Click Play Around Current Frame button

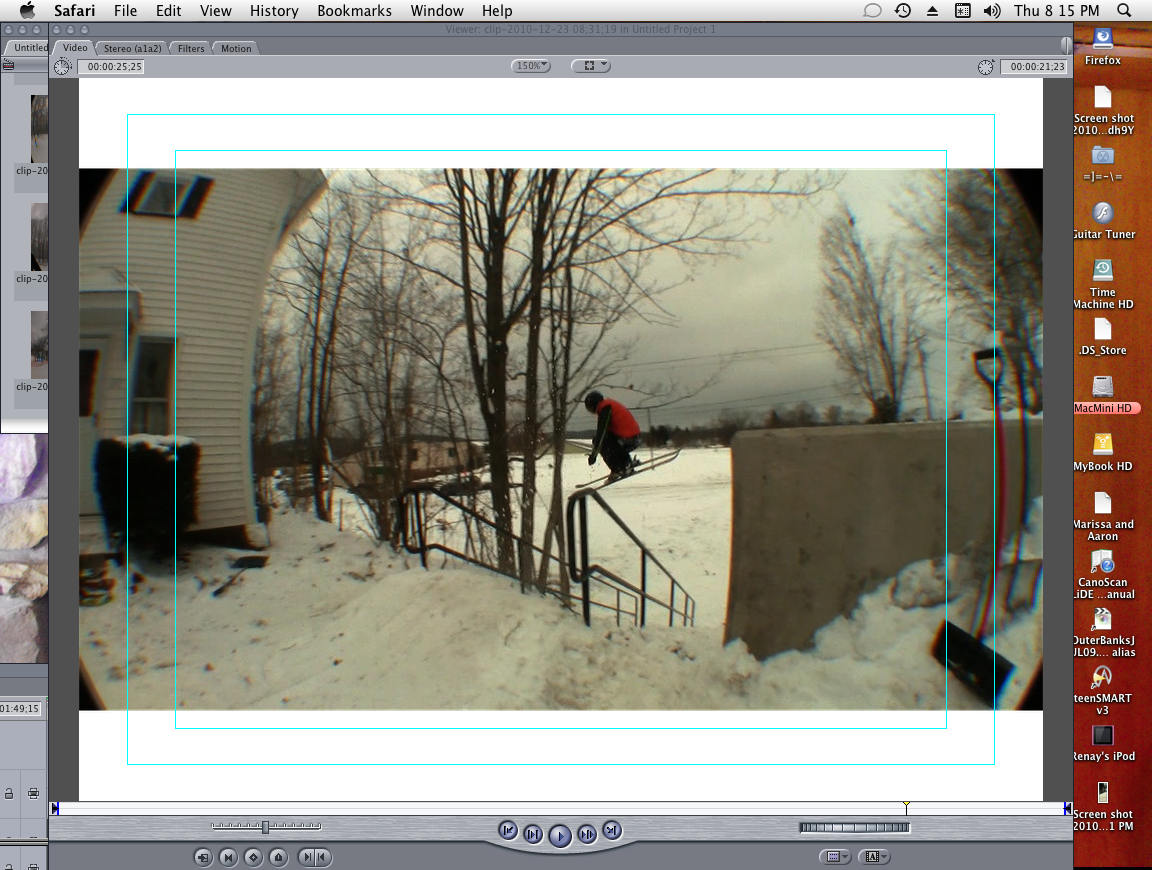(x=587, y=834)
